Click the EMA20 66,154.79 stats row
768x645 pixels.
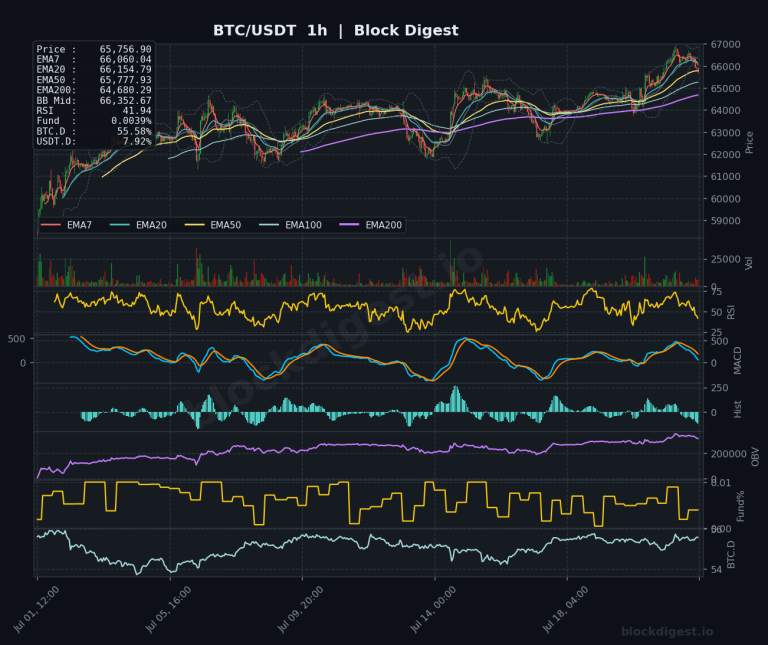[94, 70]
